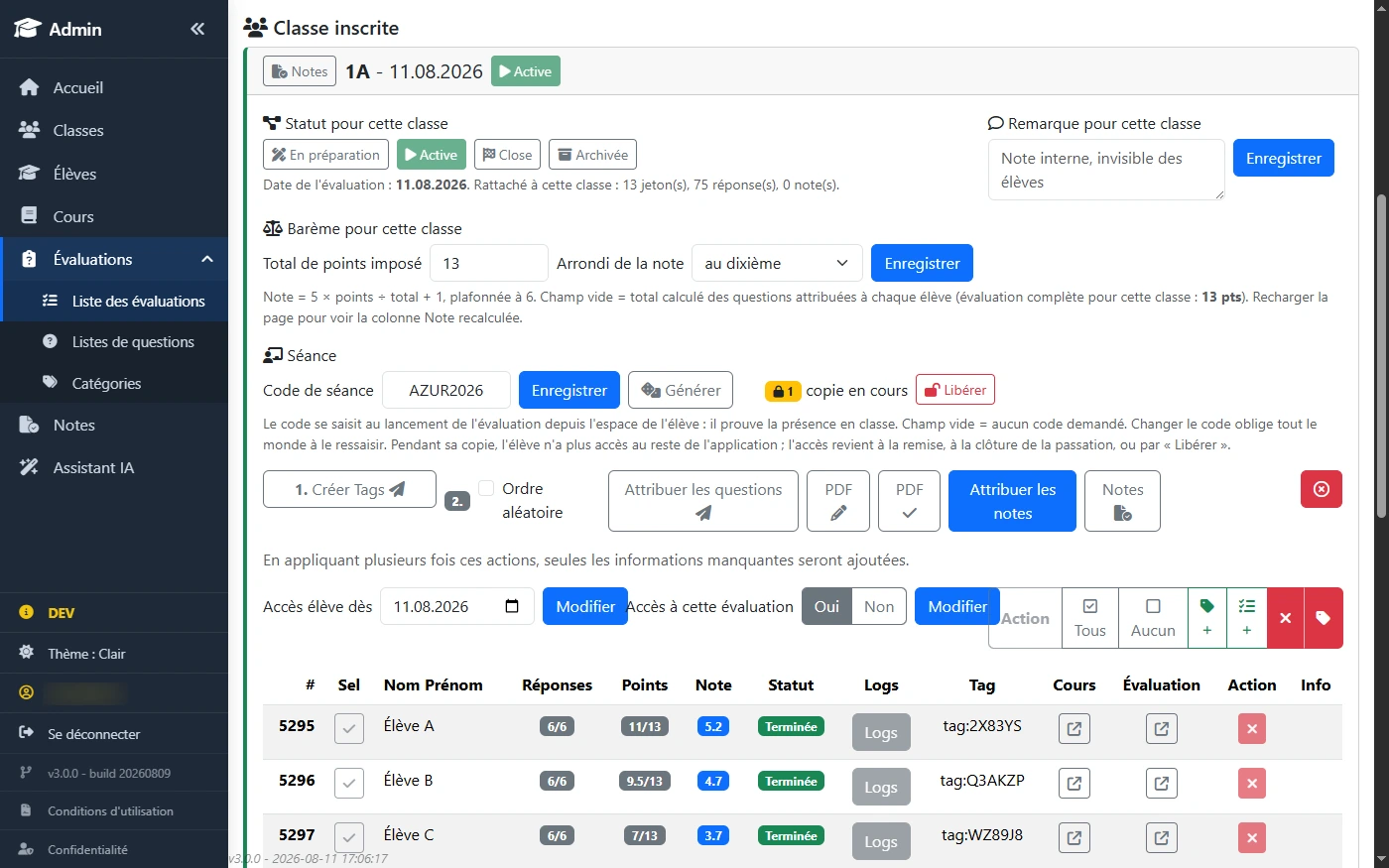The height and width of the screenshot is (868, 1389).
Task: Delete row 5296 with the red X
Action: (x=1252, y=784)
